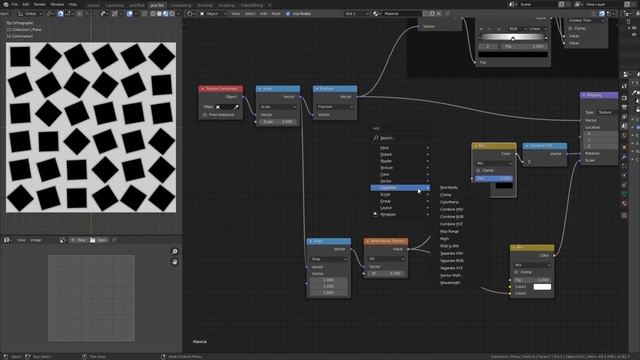Click the Fac slider on upper Mix node
Screen dimensions: 640x360
[494, 178]
